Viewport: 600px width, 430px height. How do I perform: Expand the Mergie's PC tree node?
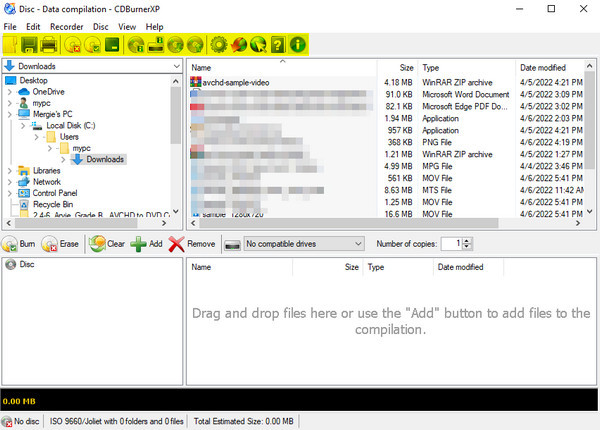pos(10,114)
